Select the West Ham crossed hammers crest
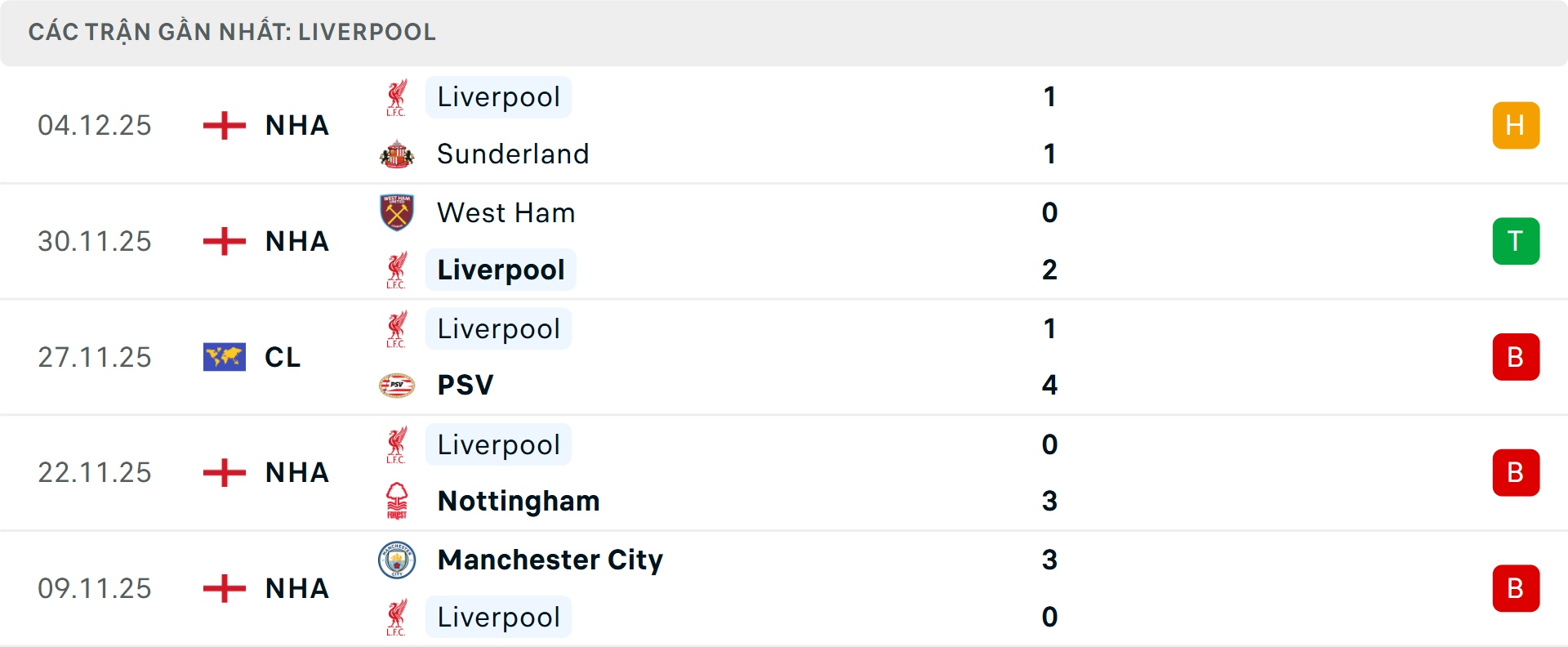The width and height of the screenshot is (1568, 647). (x=398, y=212)
